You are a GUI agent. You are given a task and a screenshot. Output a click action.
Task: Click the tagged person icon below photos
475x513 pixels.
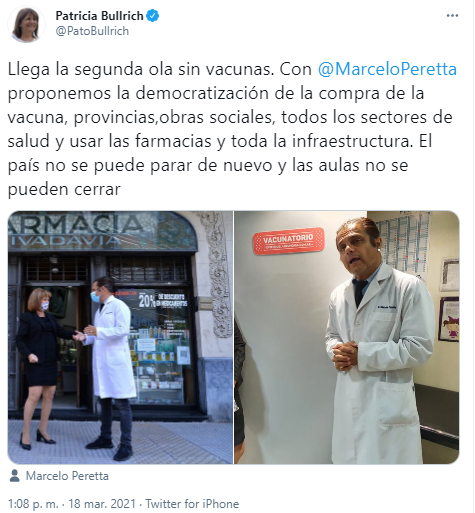(x=14, y=476)
